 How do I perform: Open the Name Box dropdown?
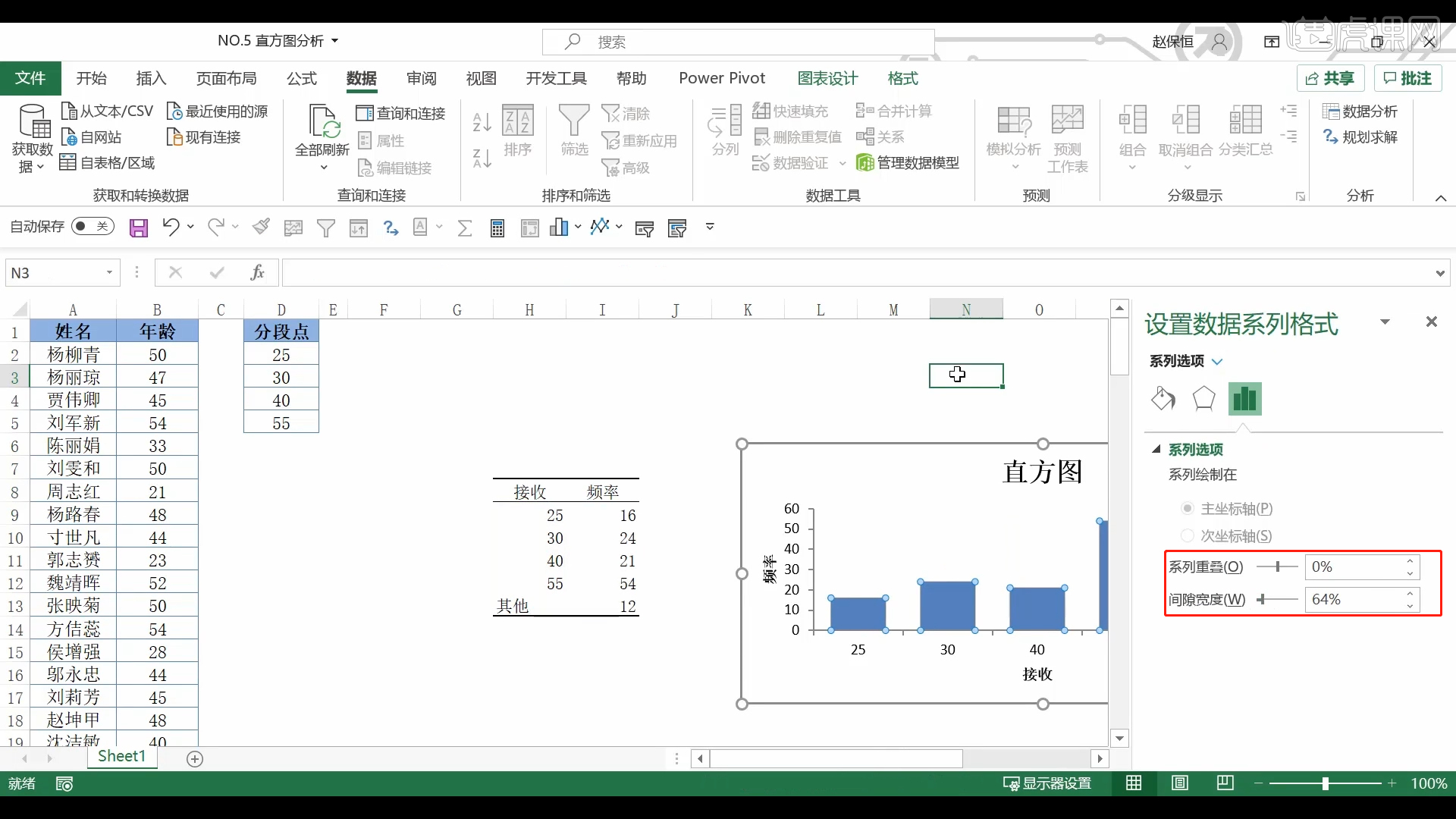click(x=109, y=272)
